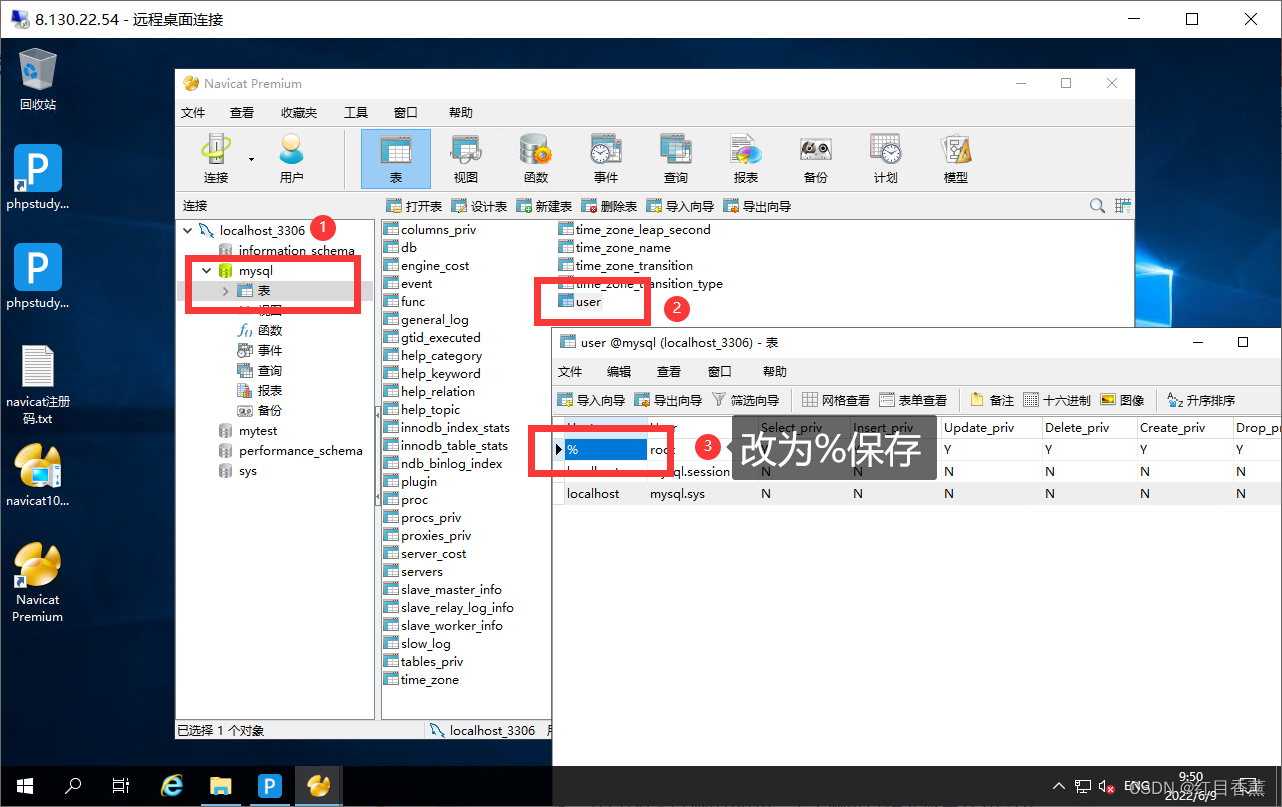Select the 表 (Table) toolbar icon
Screen dimensions: 1282x807
click(x=396, y=158)
